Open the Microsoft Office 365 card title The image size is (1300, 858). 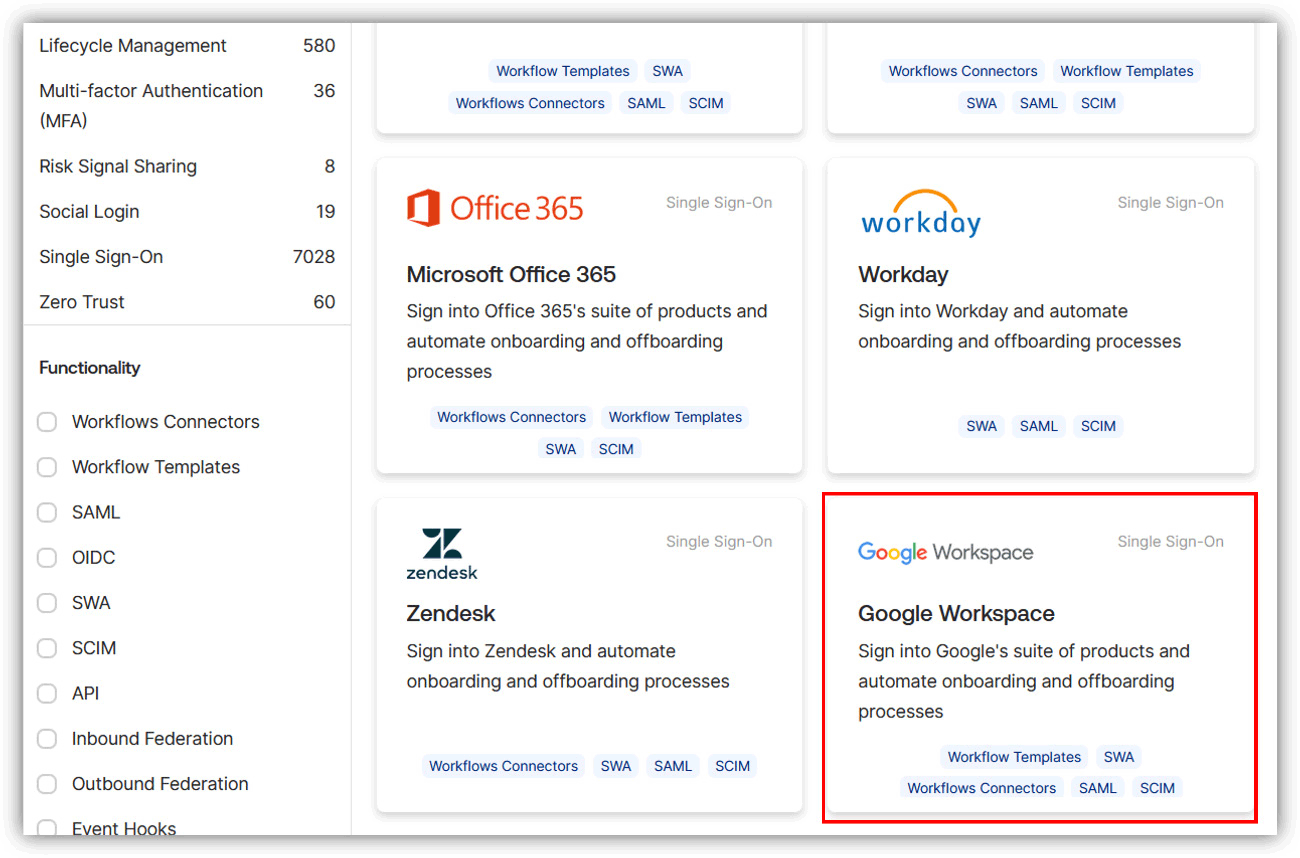(511, 274)
